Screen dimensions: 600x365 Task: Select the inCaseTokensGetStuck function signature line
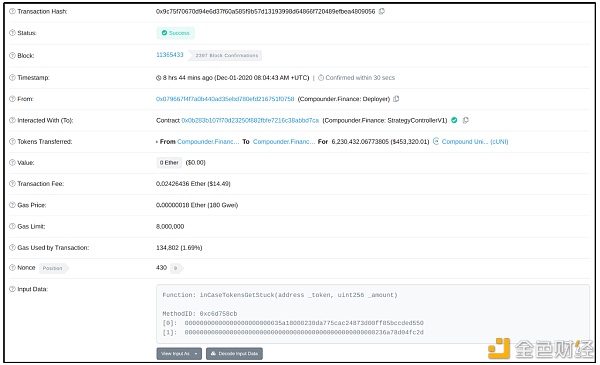280,295
